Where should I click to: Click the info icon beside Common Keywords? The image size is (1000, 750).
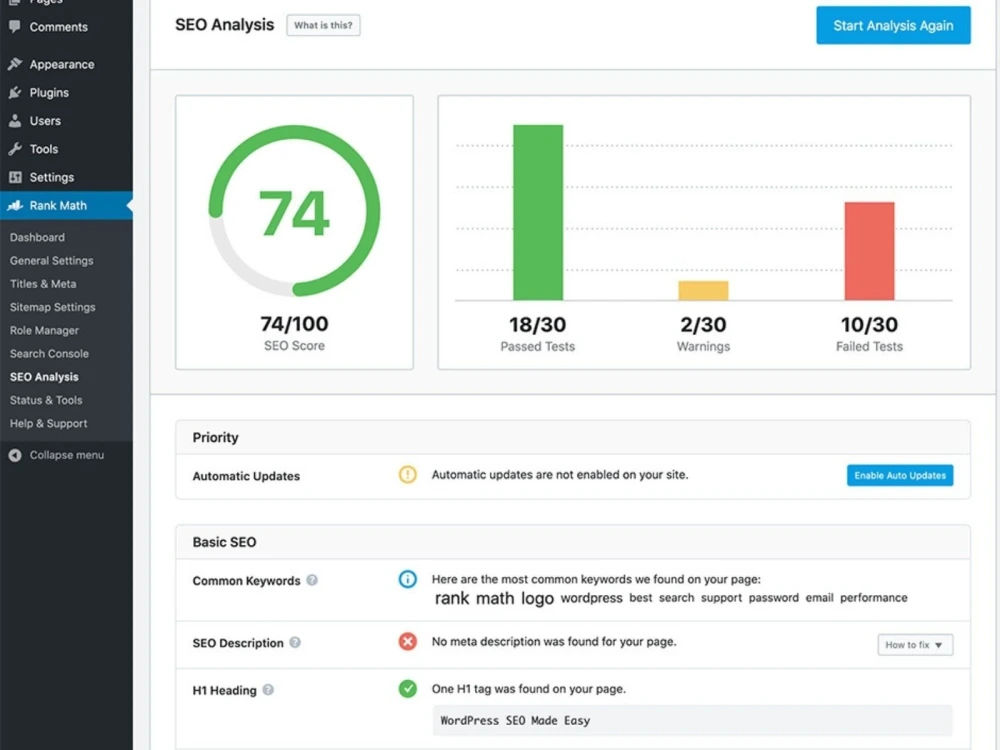408,579
